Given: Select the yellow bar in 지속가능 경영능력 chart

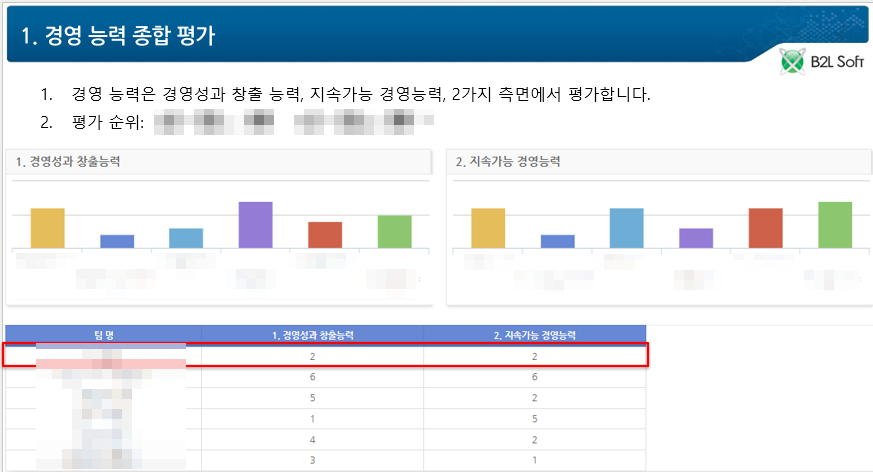Looking at the screenshot, I should (488, 228).
